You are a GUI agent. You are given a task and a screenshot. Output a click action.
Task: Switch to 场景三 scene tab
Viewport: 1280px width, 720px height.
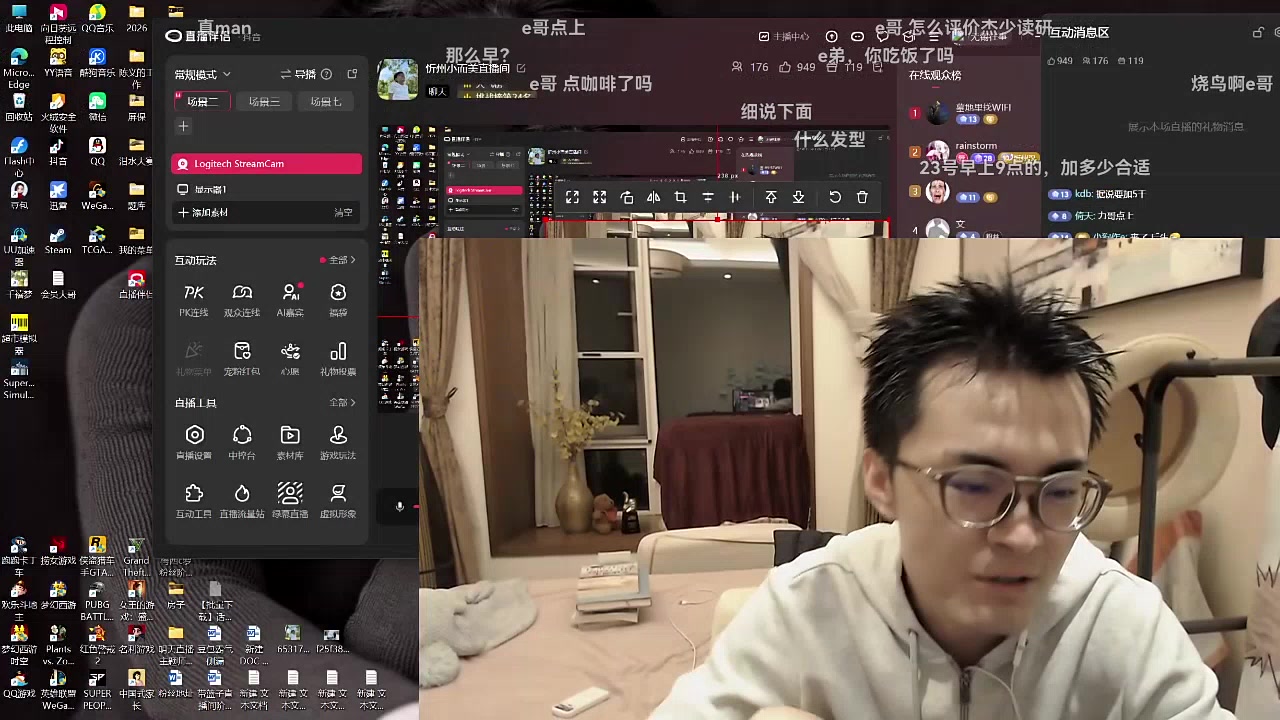coord(264,102)
